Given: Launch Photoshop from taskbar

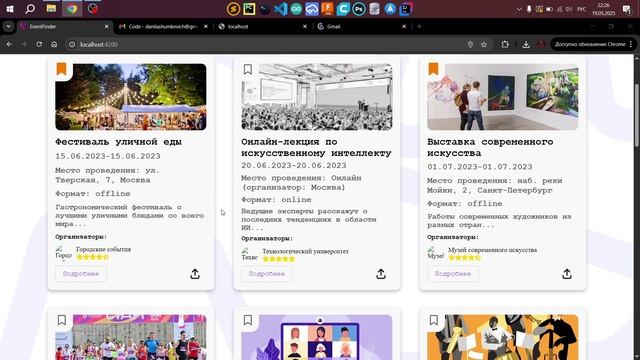Looking at the screenshot, I should coord(359,9).
